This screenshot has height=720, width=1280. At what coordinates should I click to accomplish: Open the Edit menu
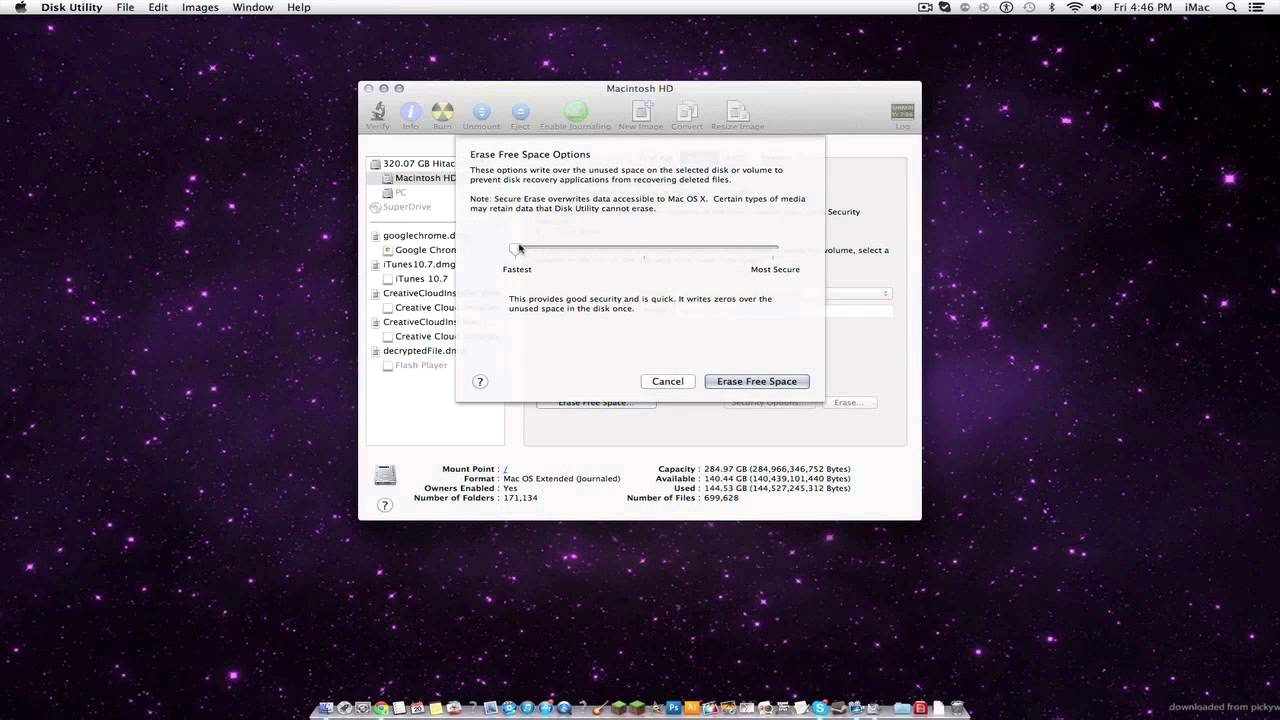[158, 7]
